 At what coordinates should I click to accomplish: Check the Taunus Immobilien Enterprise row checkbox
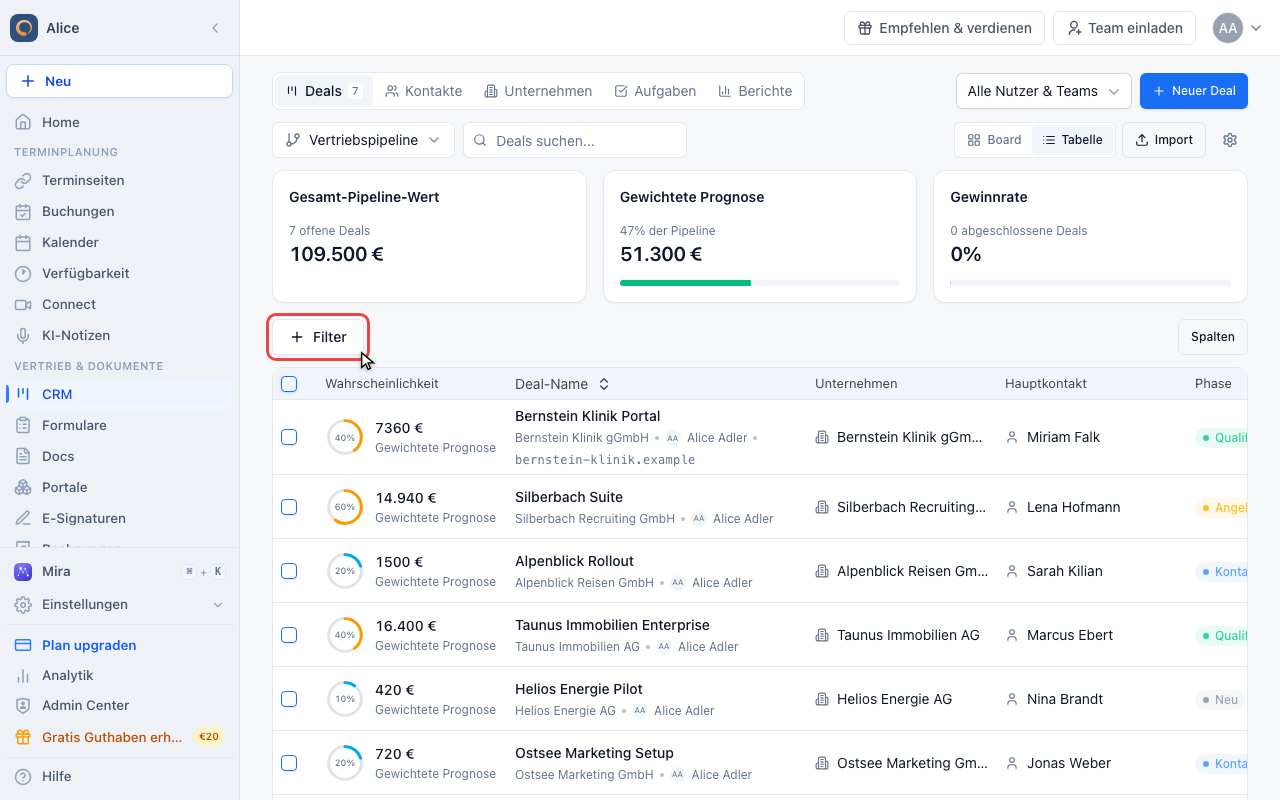point(289,635)
